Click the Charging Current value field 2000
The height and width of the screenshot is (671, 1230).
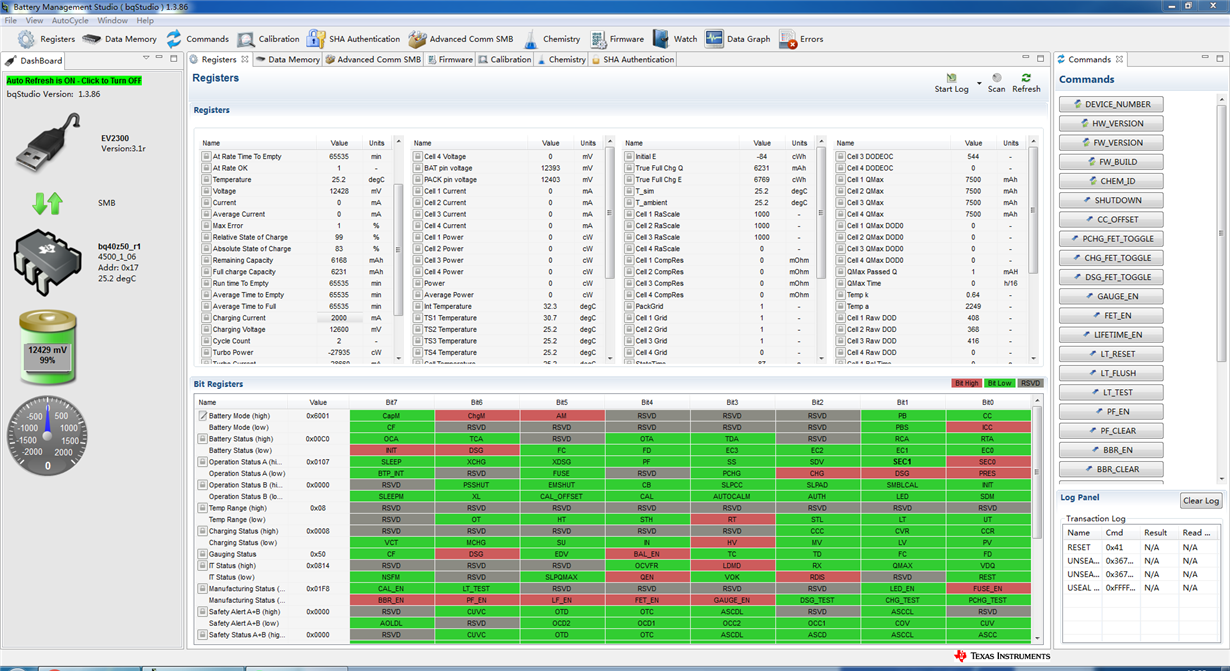click(x=339, y=318)
